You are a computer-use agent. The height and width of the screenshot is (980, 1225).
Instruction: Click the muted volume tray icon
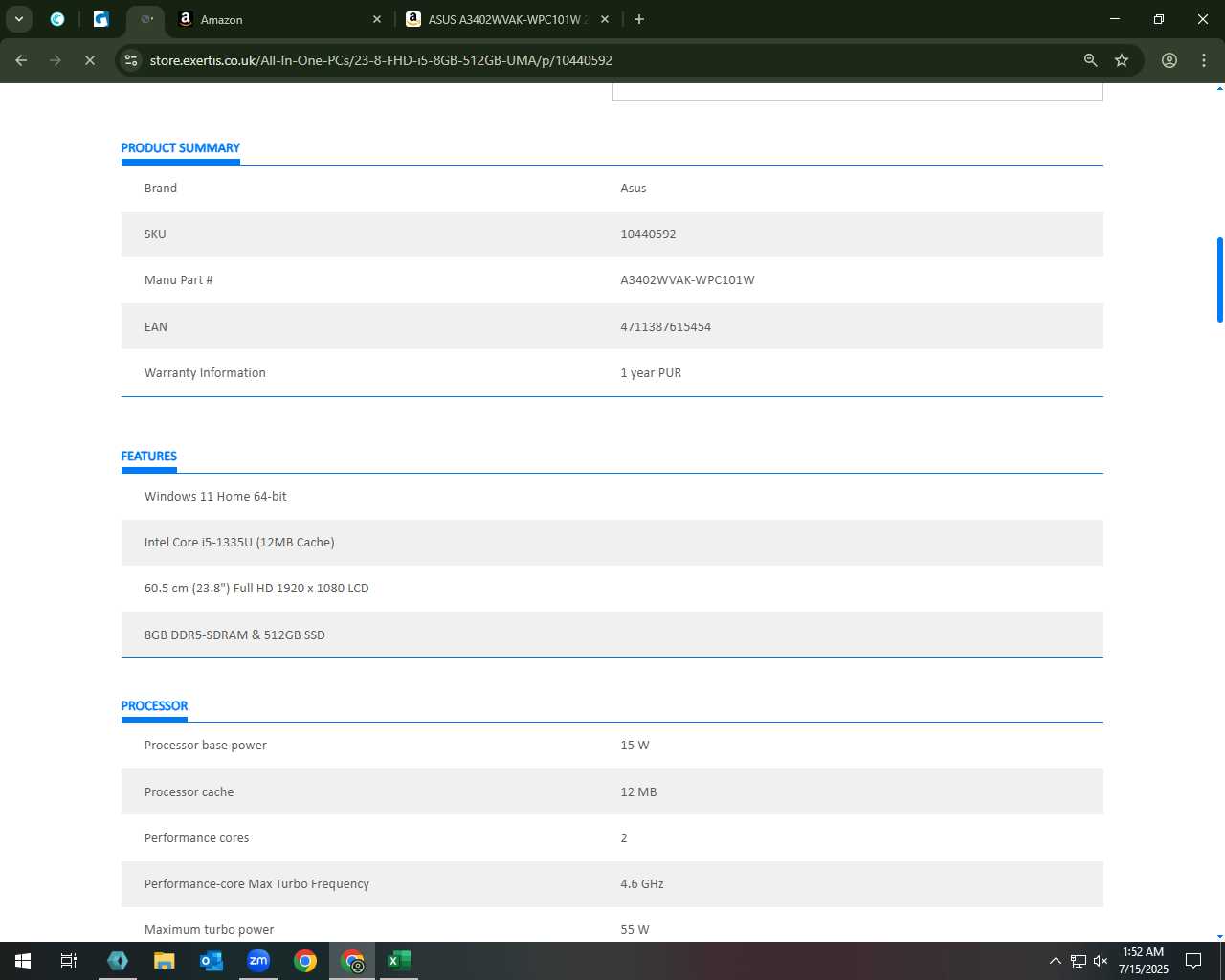[1101, 961]
